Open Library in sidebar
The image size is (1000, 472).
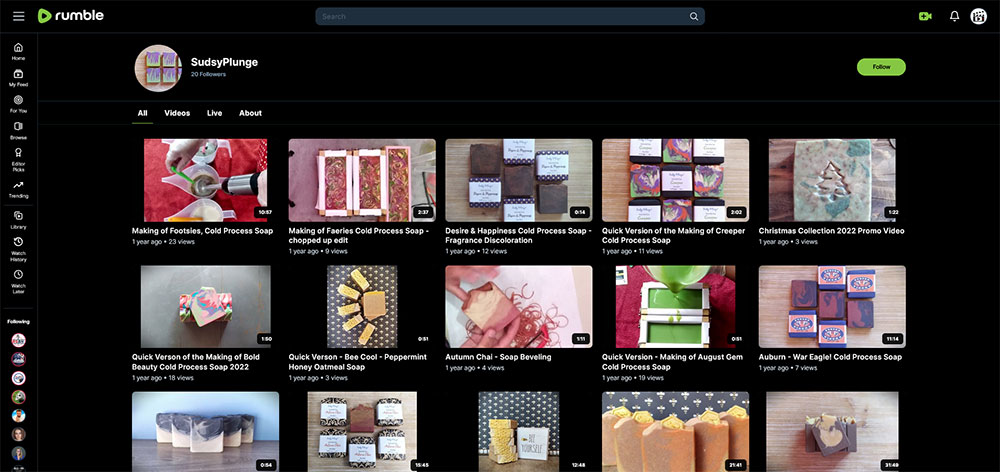point(18,220)
